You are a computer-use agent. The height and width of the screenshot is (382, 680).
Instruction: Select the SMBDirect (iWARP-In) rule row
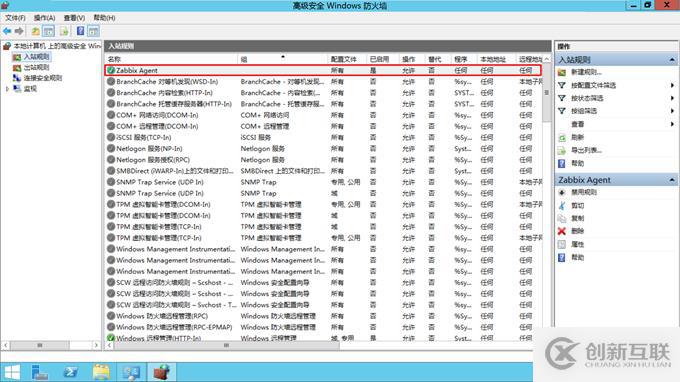[323, 171]
